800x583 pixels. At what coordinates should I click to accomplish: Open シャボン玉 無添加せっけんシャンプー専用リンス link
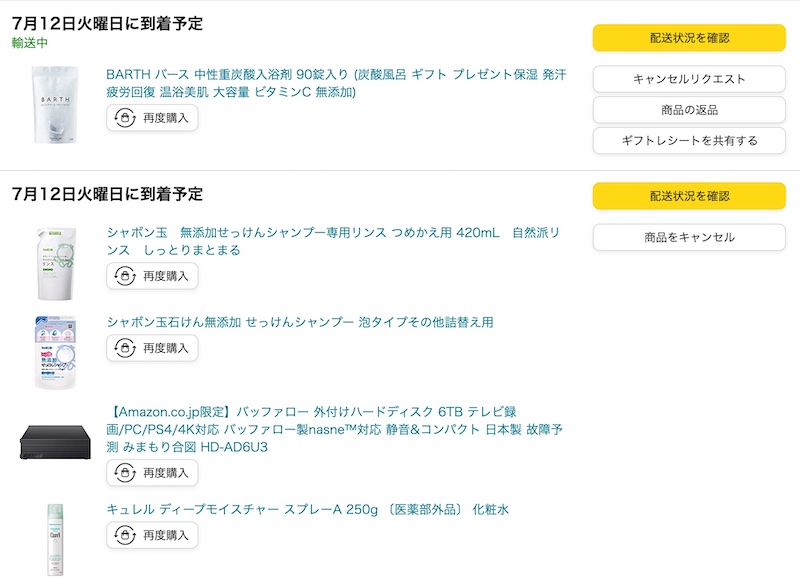[x=333, y=241]
